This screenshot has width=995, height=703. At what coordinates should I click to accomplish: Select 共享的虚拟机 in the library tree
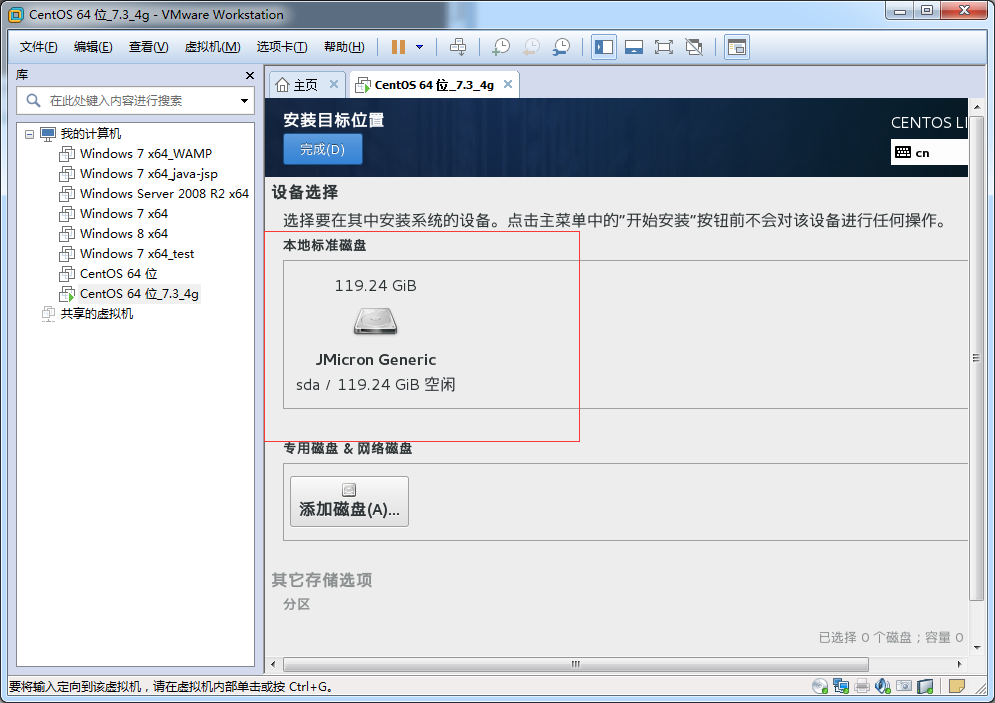click(96, 313)
